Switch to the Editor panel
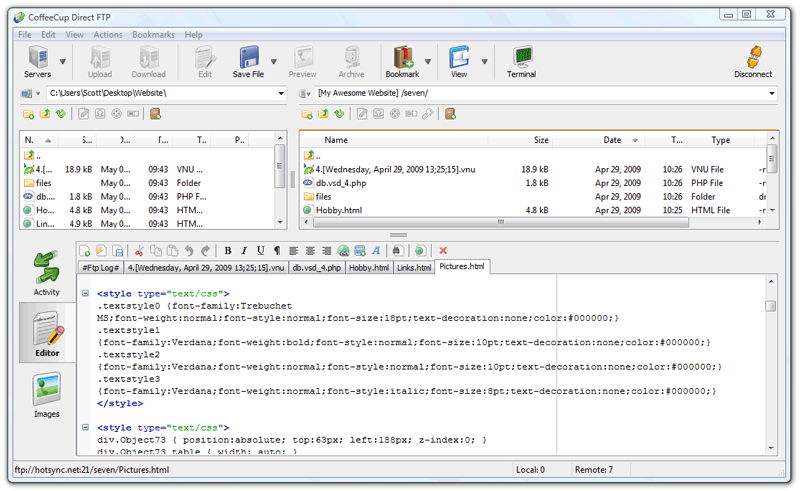Image resolution: width=800 pixels, height=491 pixels. tap(47, 333)
